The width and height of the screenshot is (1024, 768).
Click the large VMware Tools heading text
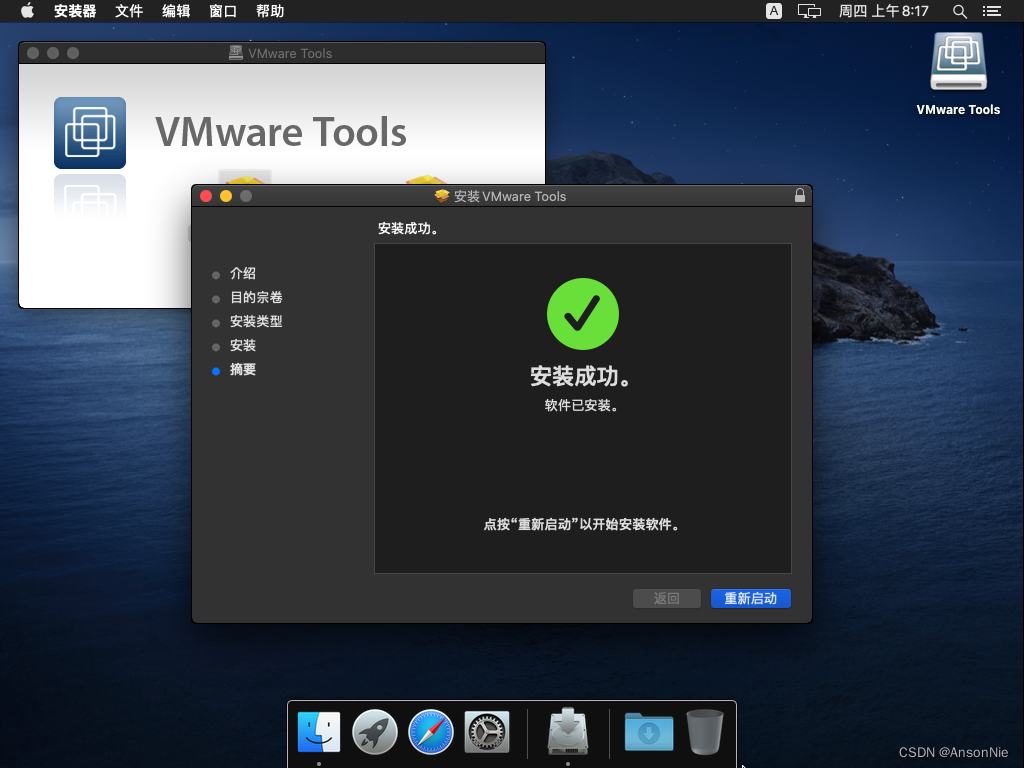(x=281, y=133)
